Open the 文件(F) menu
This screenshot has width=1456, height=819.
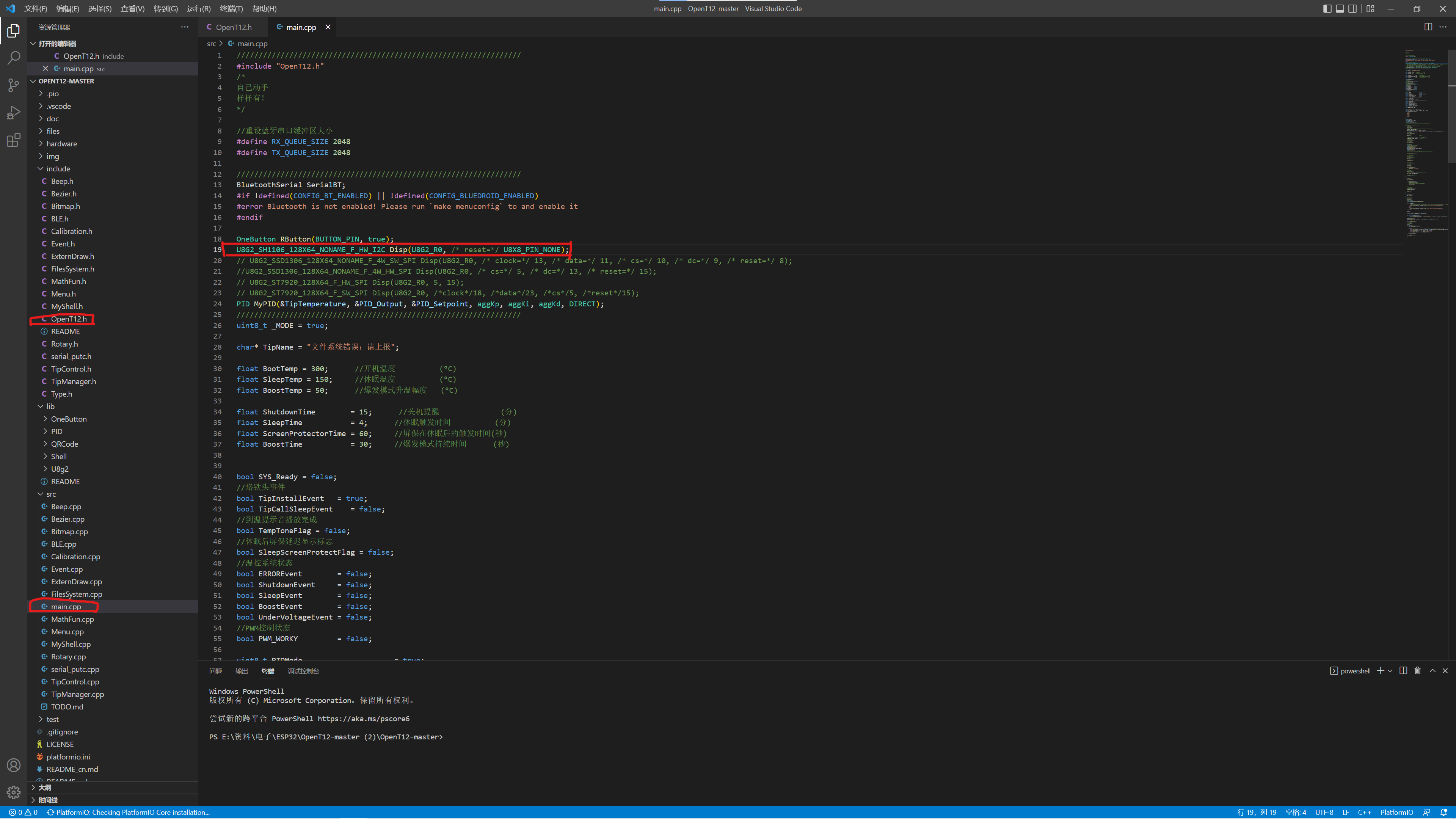click(36, 8)
